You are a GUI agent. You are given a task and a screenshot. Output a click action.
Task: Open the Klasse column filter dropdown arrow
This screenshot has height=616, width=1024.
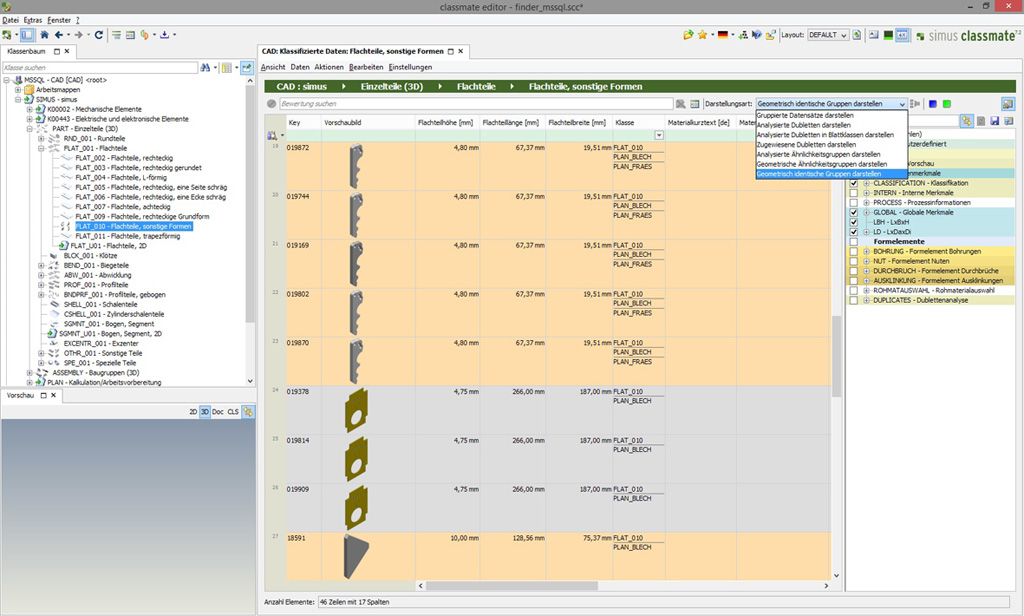coord(659,135)
